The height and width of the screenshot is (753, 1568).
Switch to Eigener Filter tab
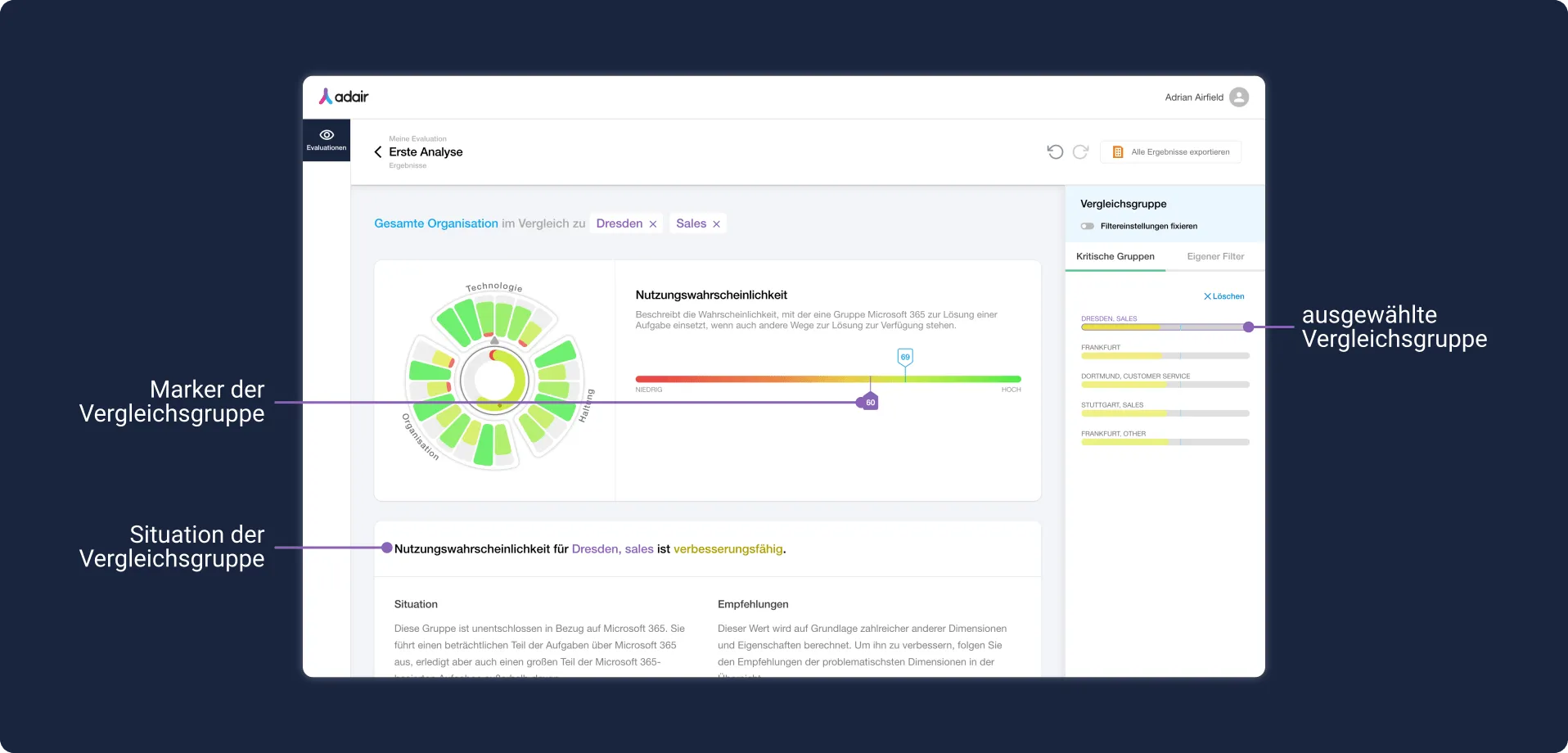click(1215, 256)
